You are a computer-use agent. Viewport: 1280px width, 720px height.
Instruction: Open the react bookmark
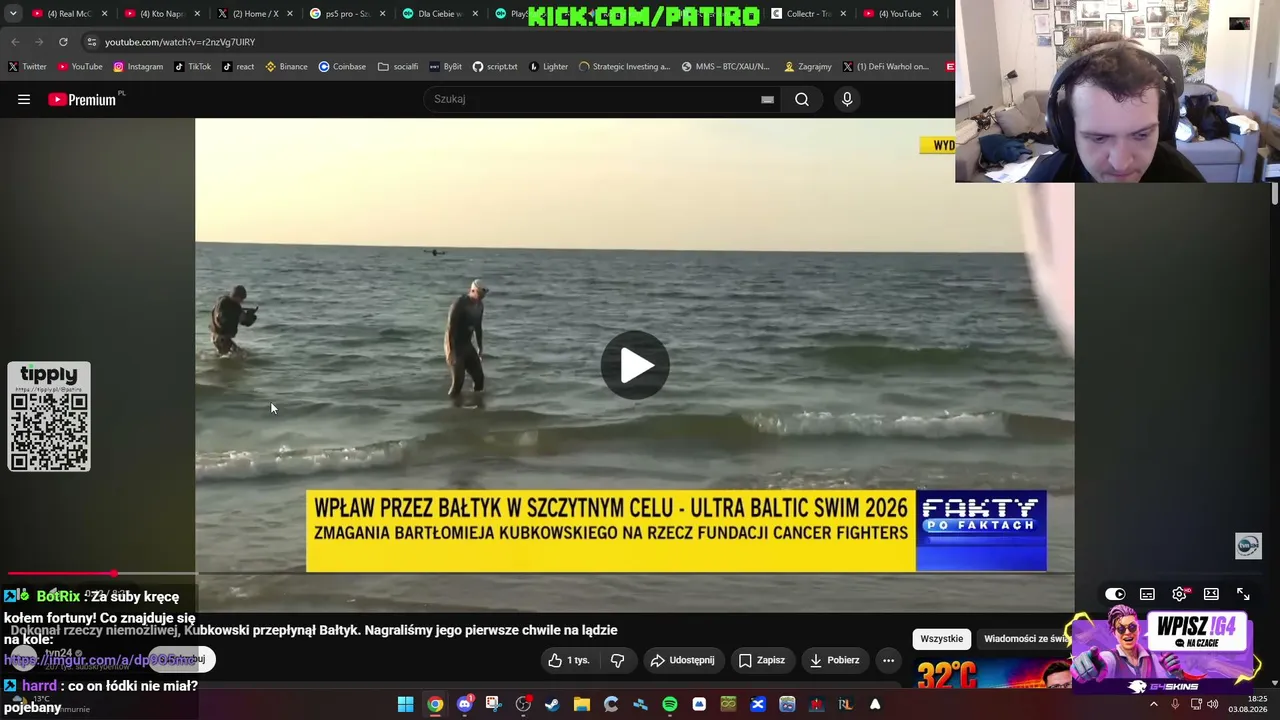(238, 67)
